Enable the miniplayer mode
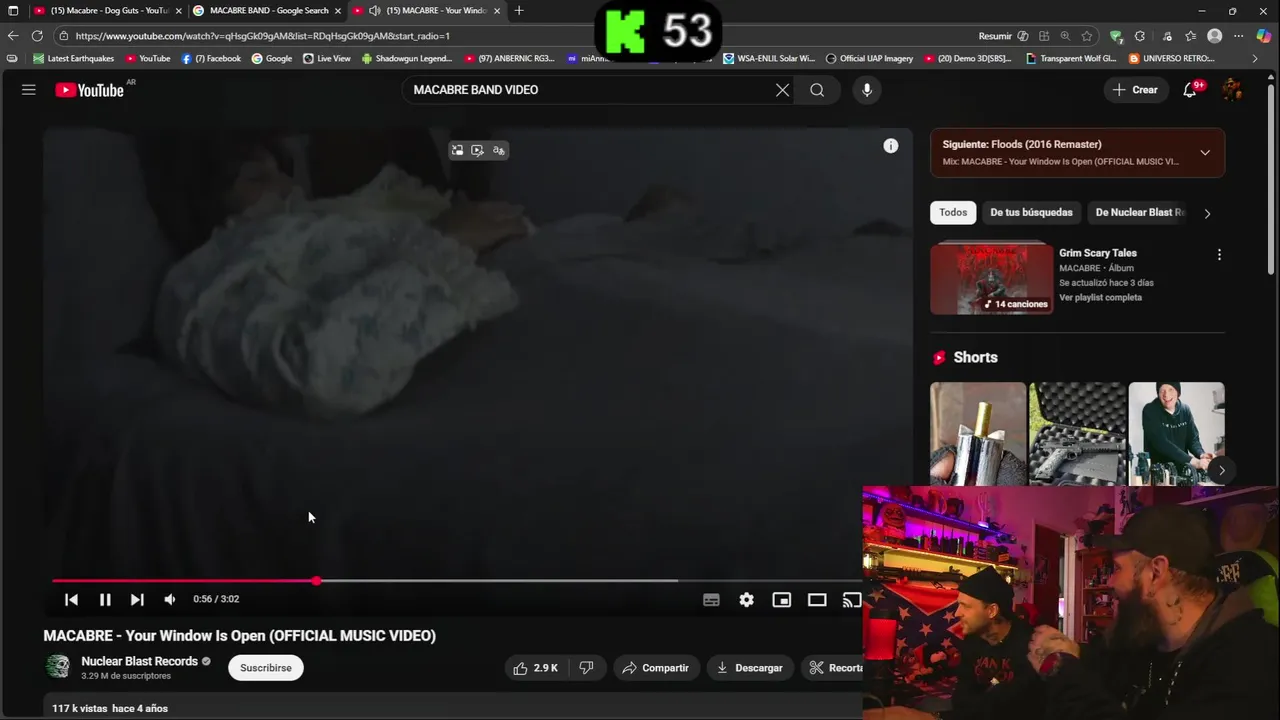This screenshot has width=1280, height=720. 782,600
